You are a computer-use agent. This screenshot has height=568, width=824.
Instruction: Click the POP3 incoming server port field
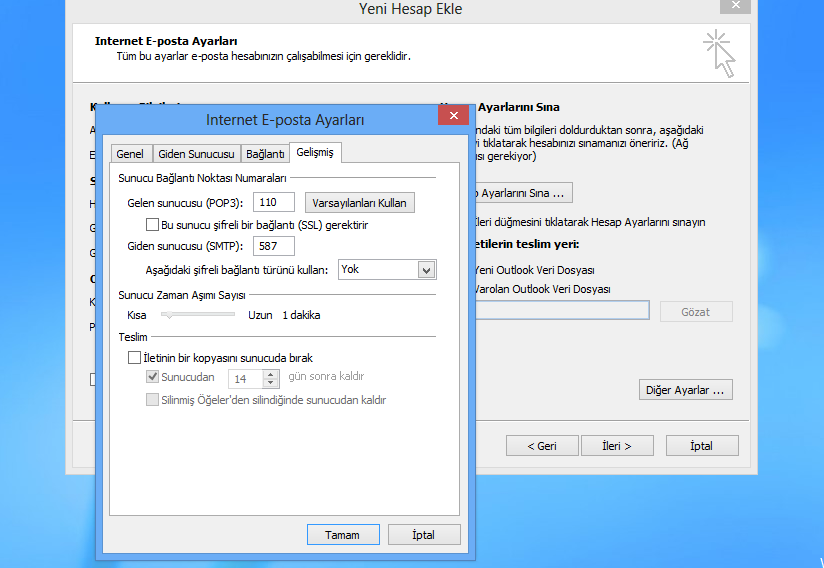(273, 203)
